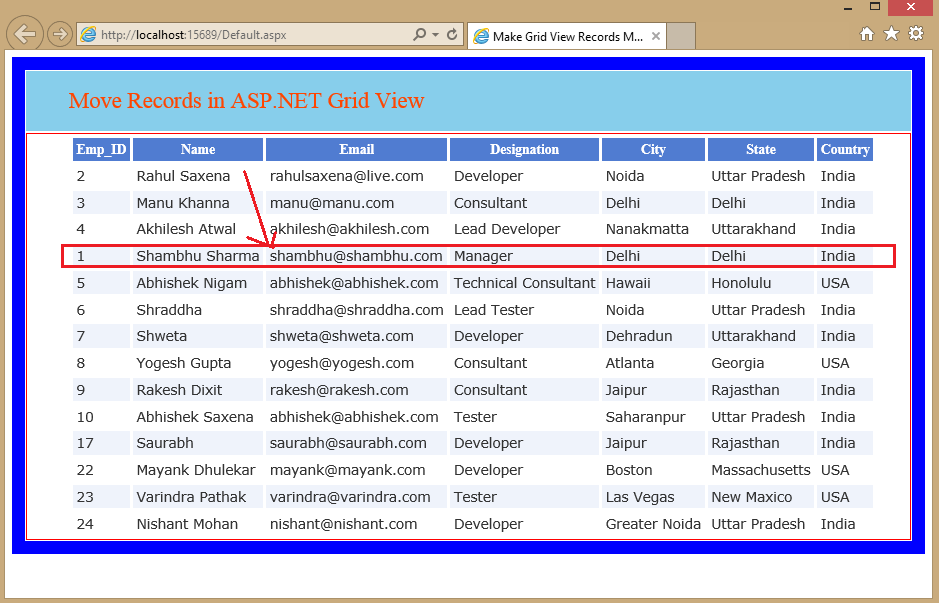The height and width of the screenshot is (603, 939).
Task: Click the State column header
Action: click(x=761, y=149)
